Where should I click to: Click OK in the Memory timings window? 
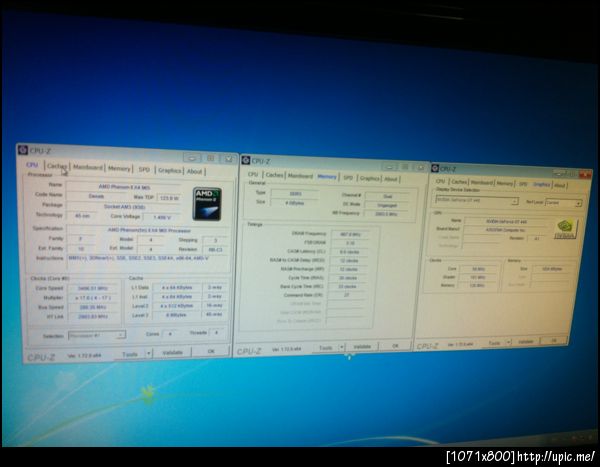tap(395, 345)
